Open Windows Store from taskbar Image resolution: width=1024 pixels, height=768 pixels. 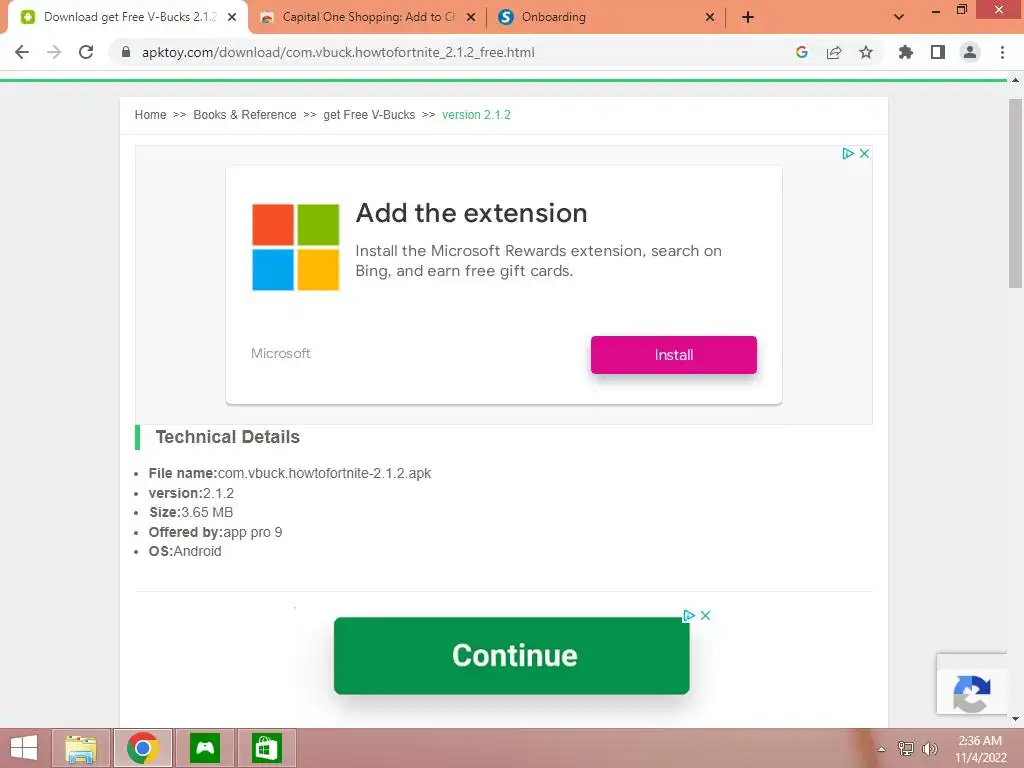click(266, 748)
